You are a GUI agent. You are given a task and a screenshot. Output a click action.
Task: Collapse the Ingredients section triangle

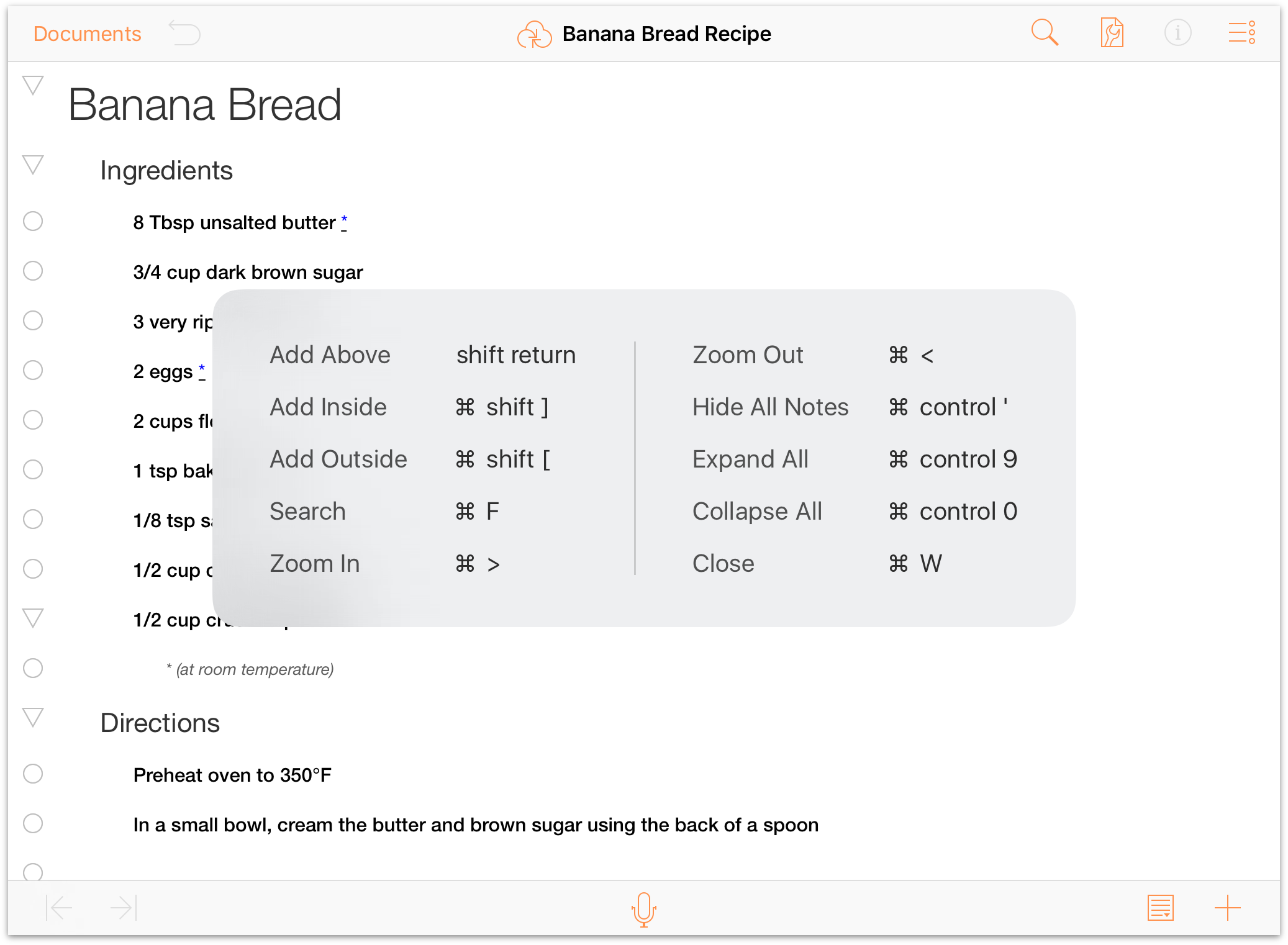click(x=33, y=165)
